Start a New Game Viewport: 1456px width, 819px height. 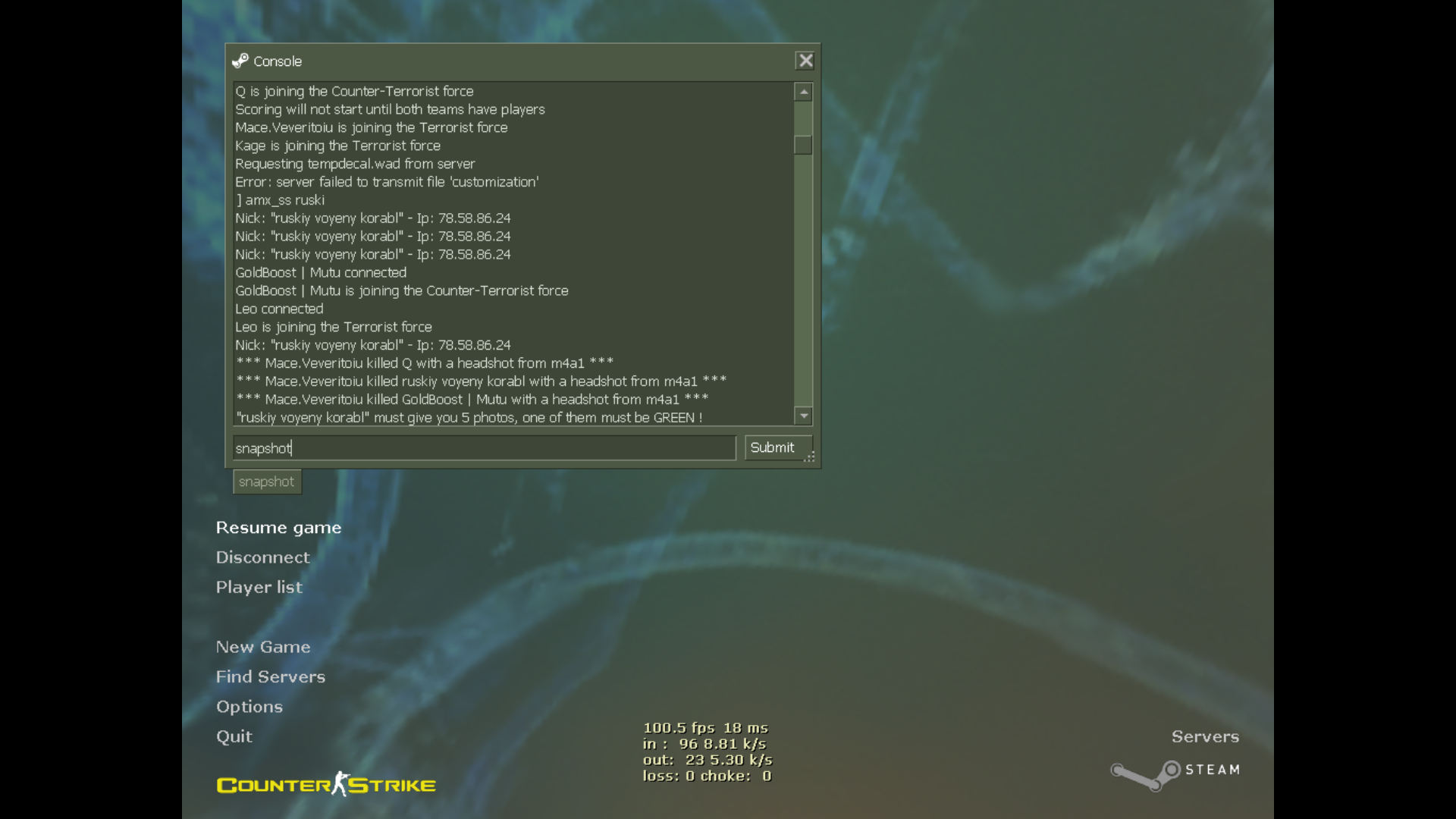pyautogui.click(x=262, y=647)
